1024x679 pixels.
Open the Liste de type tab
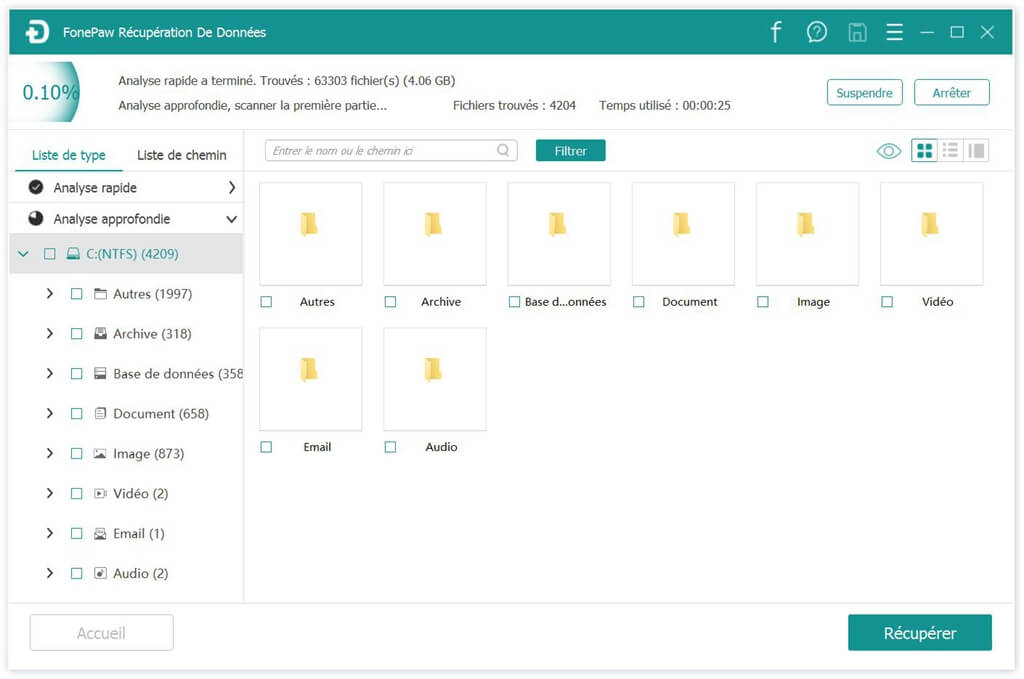68,155
